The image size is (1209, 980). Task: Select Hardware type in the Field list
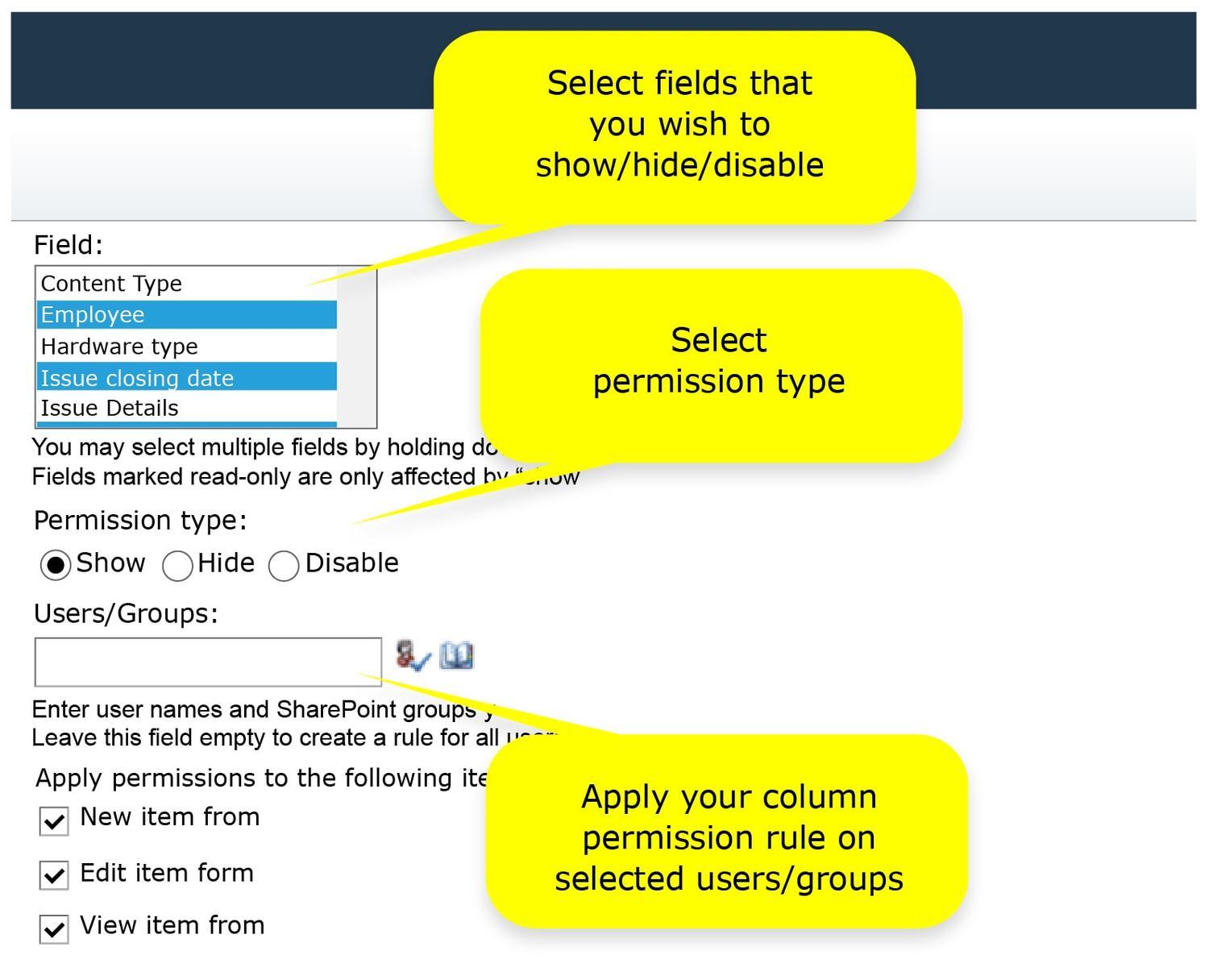[120, 347]
